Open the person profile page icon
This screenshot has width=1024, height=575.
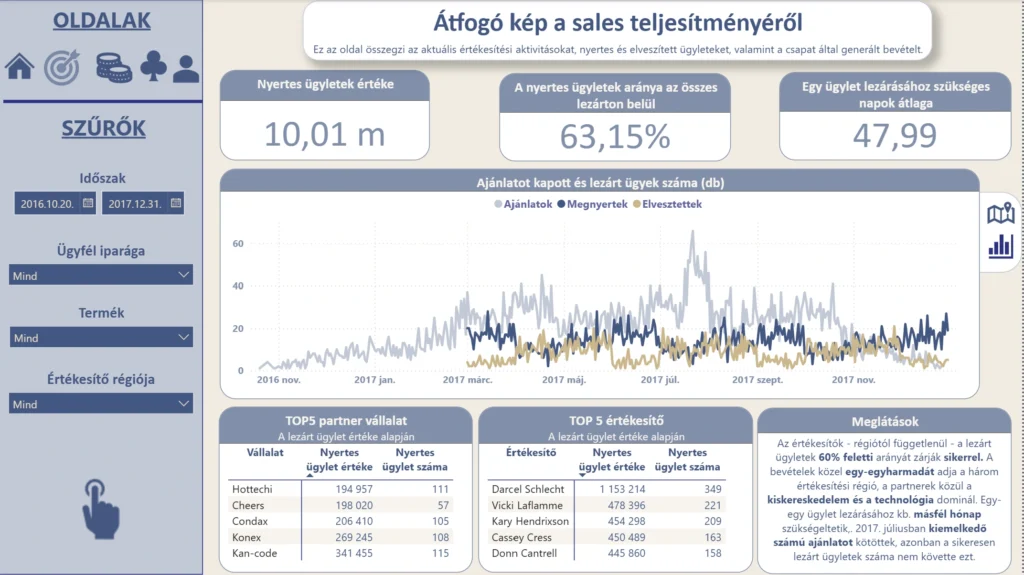pyautogui.click(x=186, y=68)
